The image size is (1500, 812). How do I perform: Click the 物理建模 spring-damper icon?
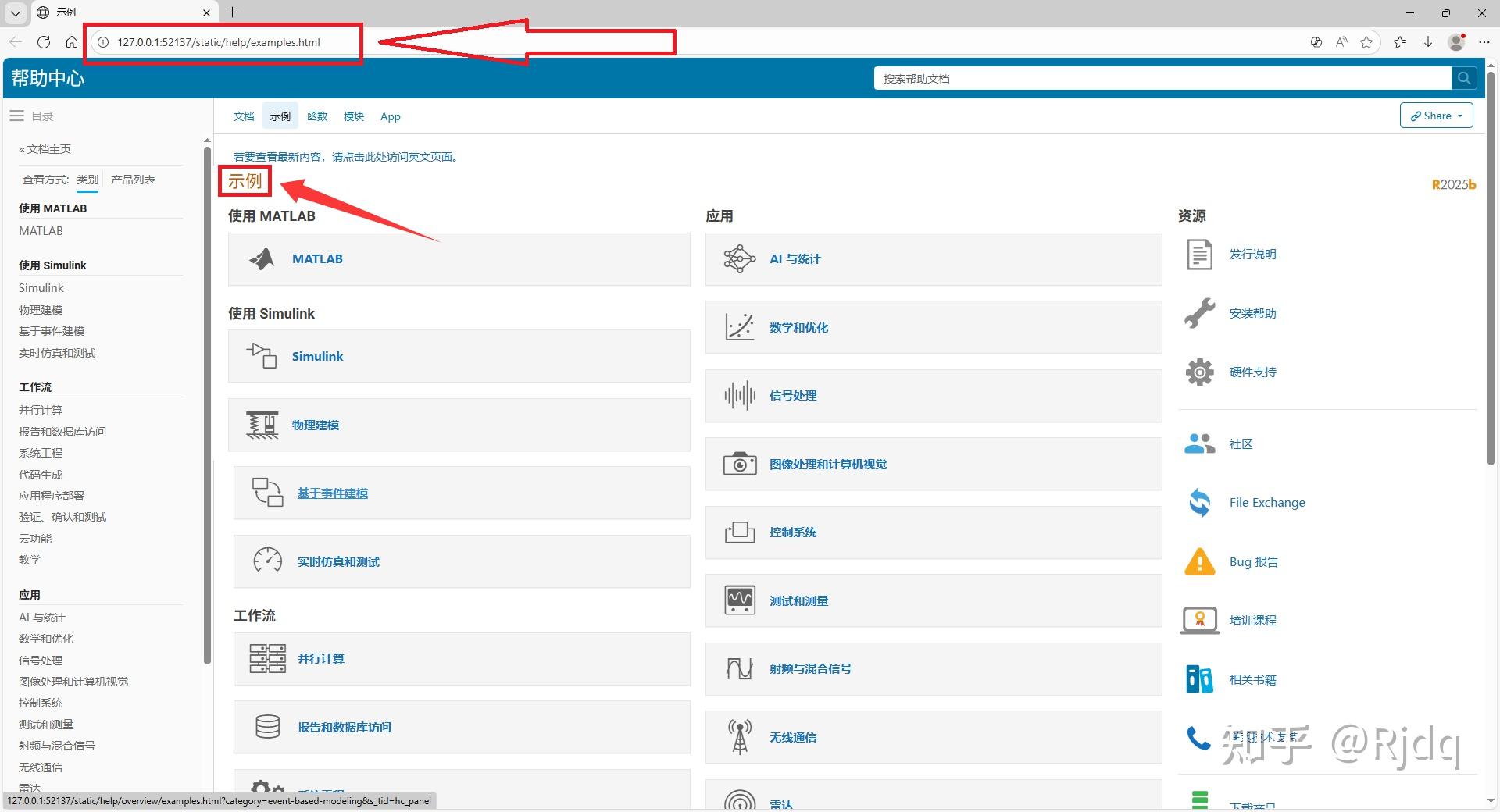(262, 425)
